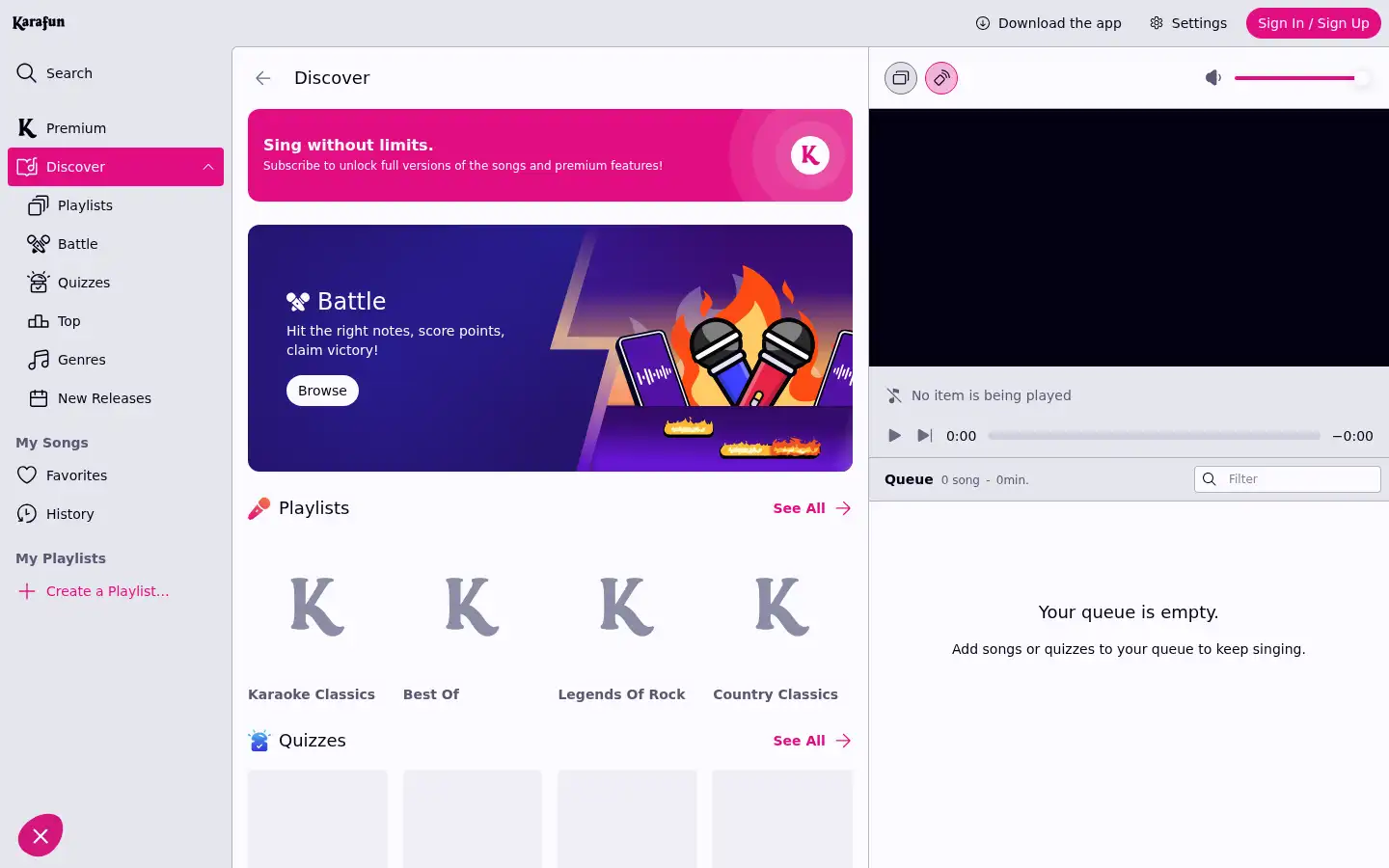Viewport: 1389px width, 868px height.
Task: Open the Country Classics playlist thumbnail
Action: point(782,606)
